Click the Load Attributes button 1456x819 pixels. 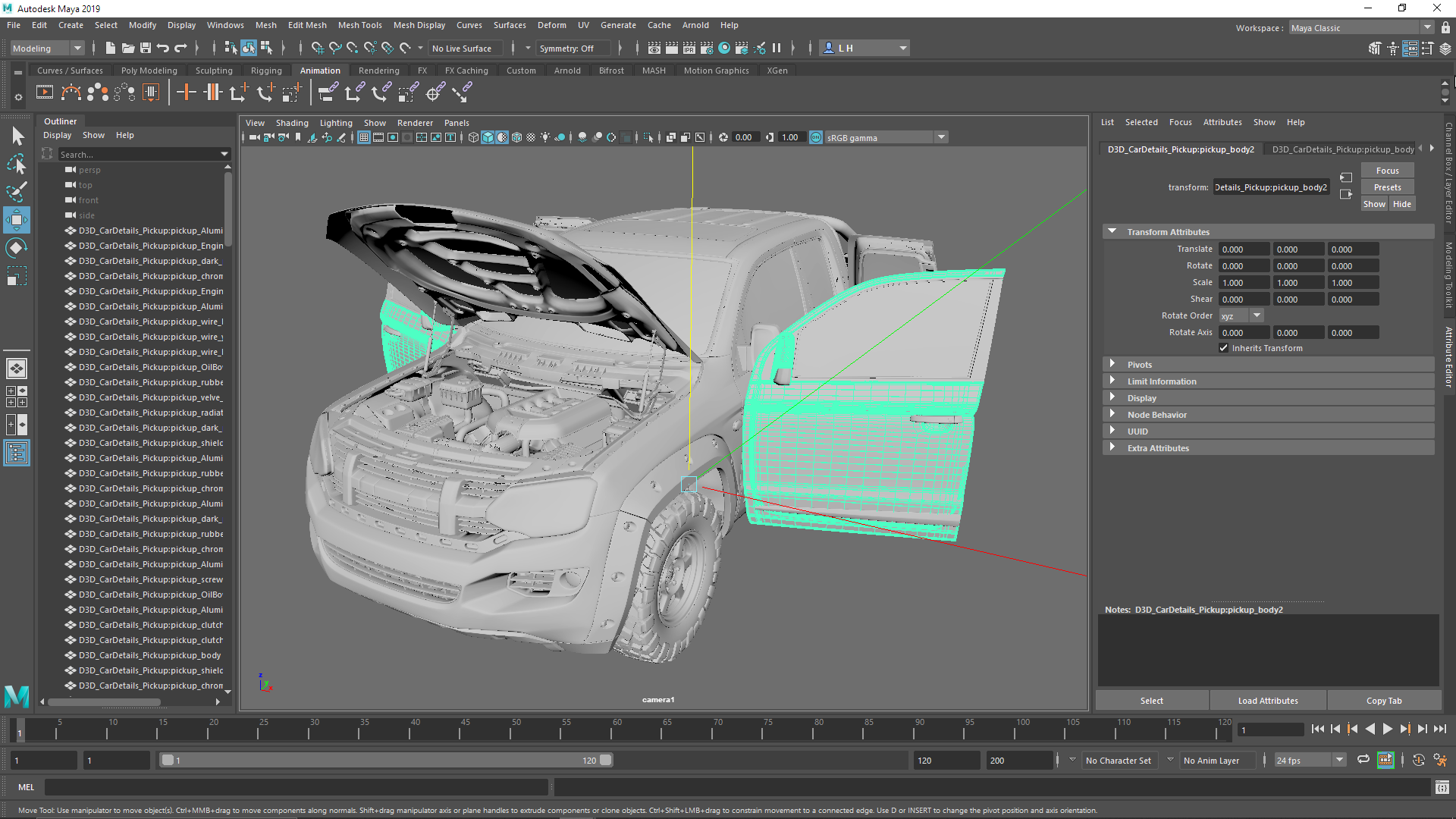point(1268,701)
